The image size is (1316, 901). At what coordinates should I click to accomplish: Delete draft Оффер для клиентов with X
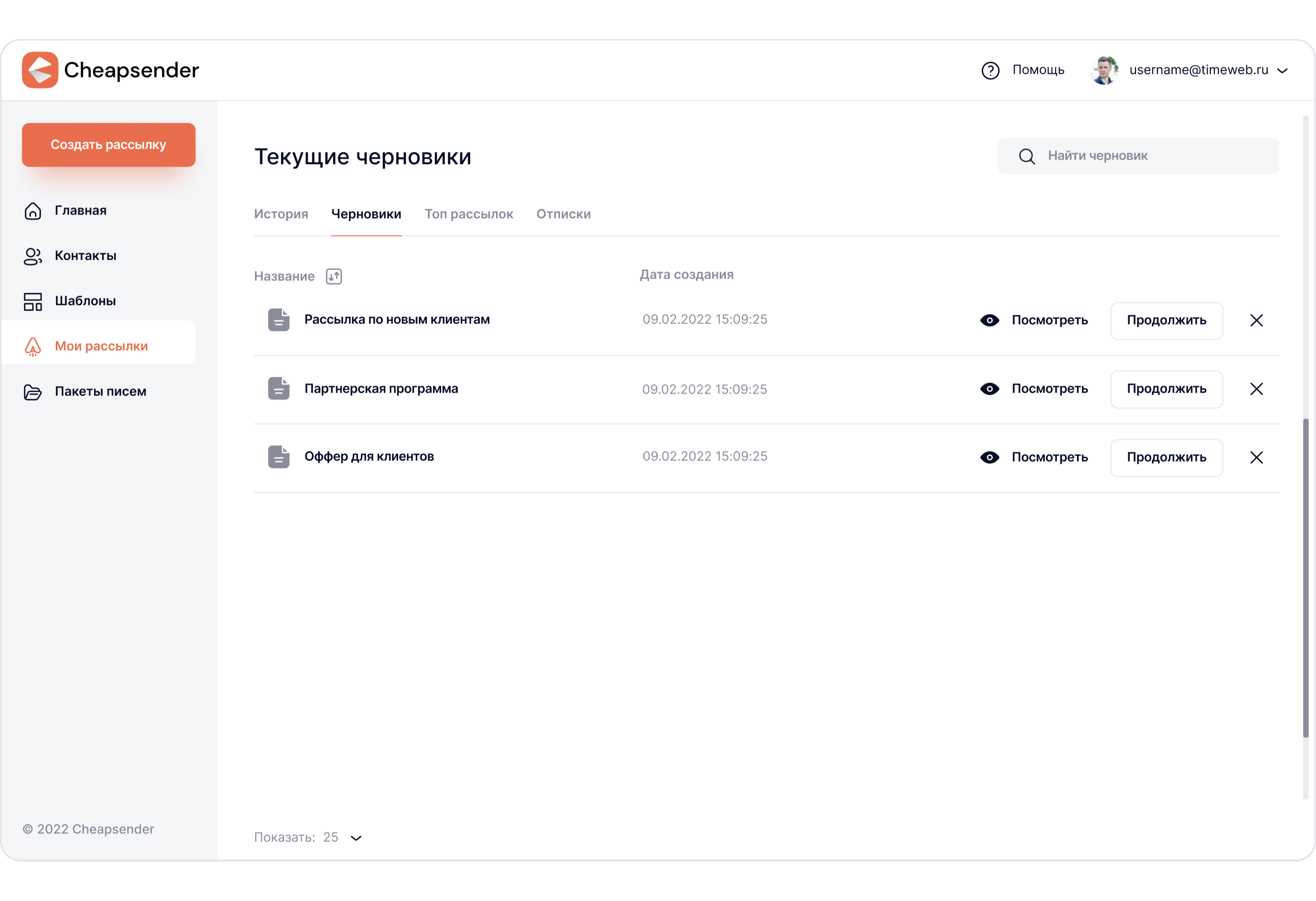[x=1256, y=458]
